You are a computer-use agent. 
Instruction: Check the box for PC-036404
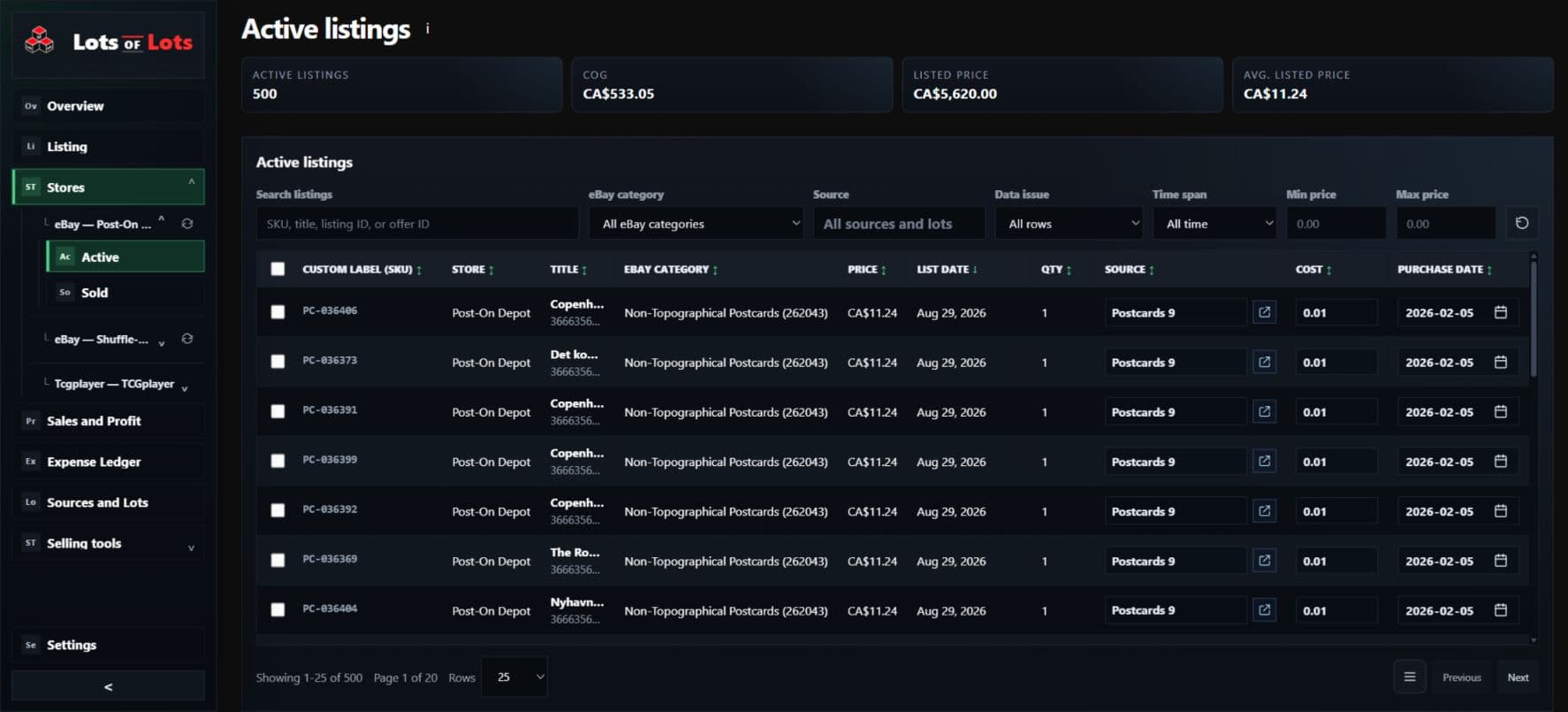coord(278,609)
